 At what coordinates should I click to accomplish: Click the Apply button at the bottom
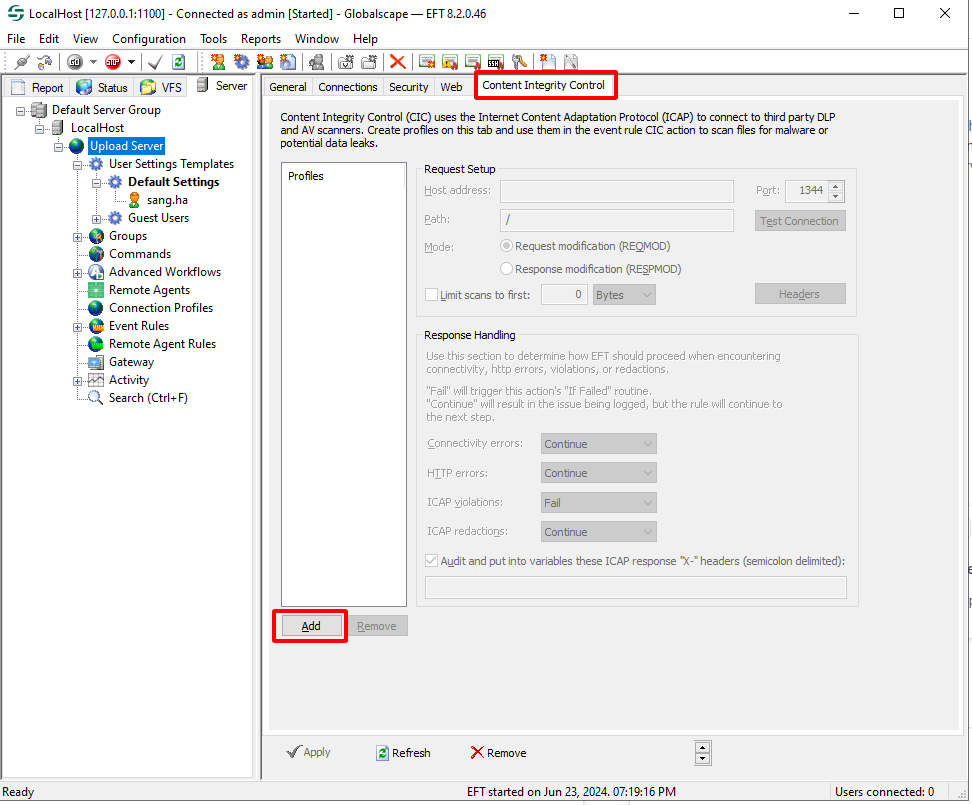309,752
